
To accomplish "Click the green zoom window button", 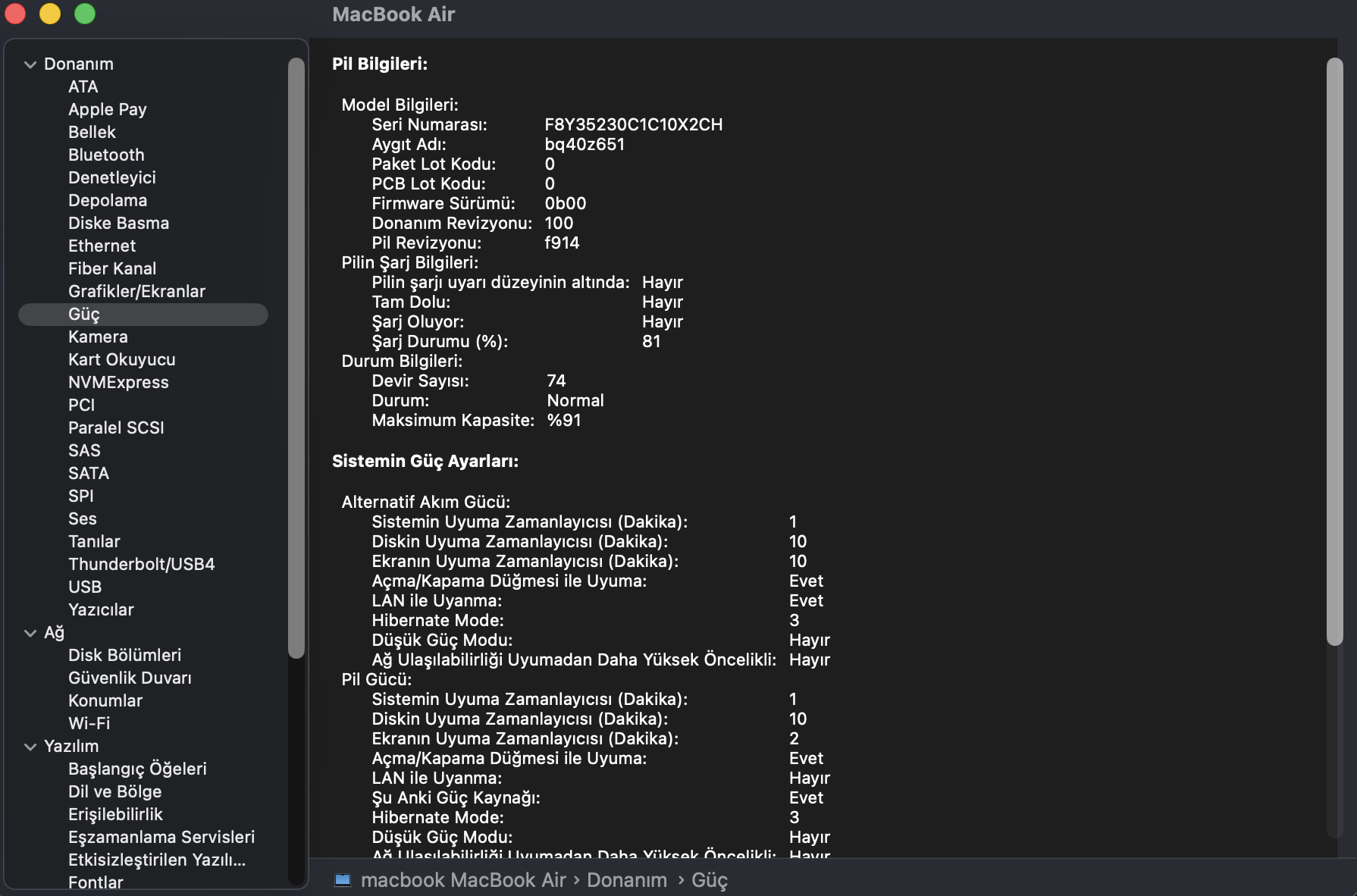I will click(85, 14).
